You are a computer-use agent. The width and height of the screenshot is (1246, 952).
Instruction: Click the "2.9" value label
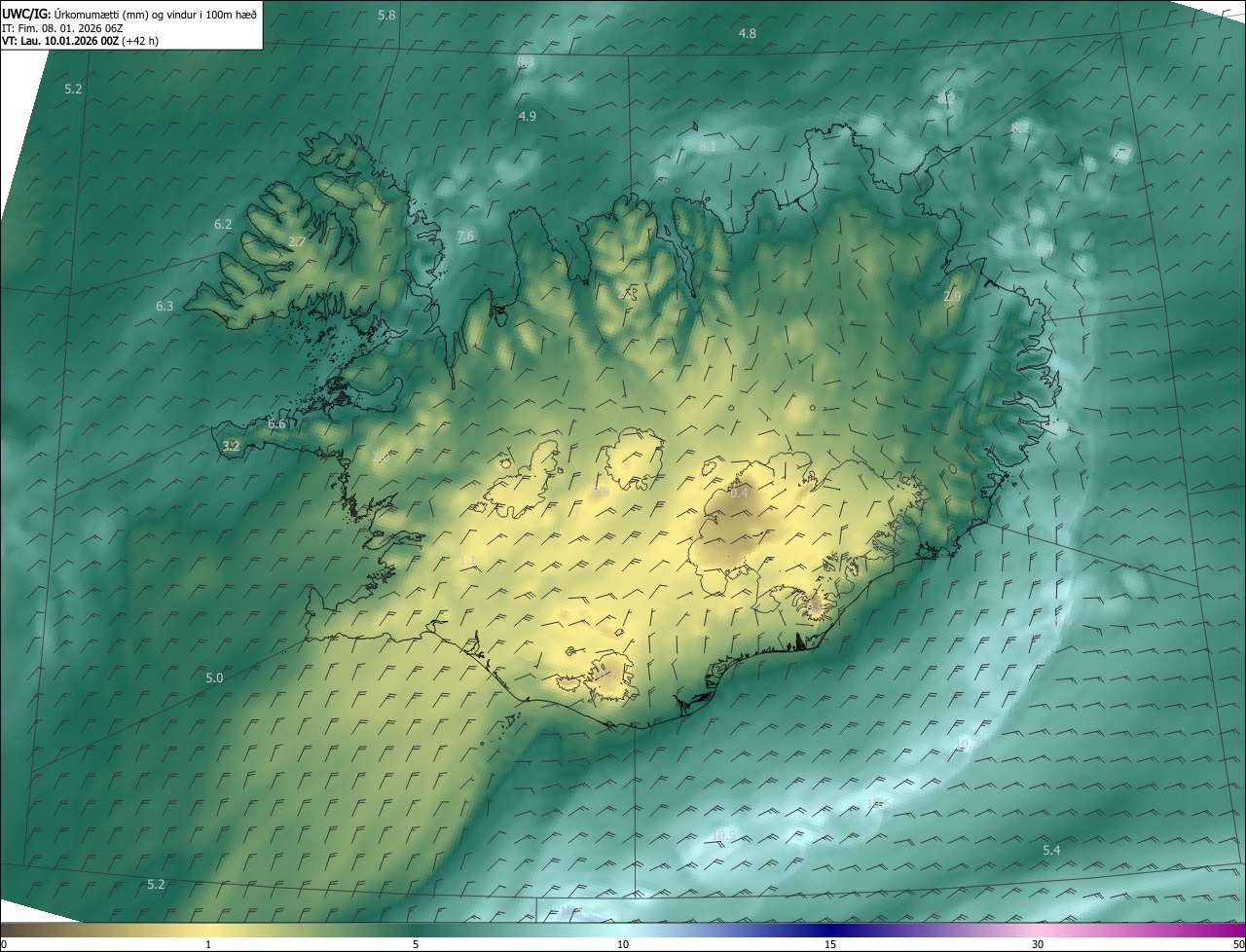[952, 297]
